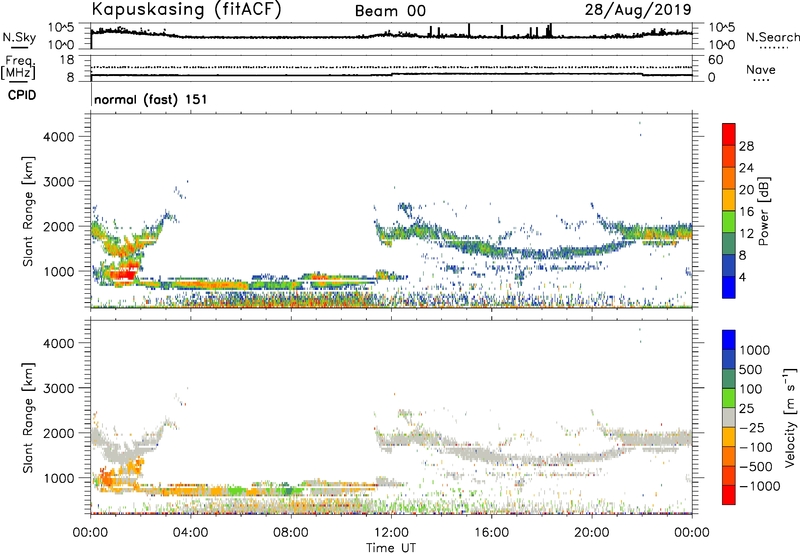Viewport: 800px width, 554px height.
Task: Click the '16:00' time axis label
Action: tap(491, 533)
